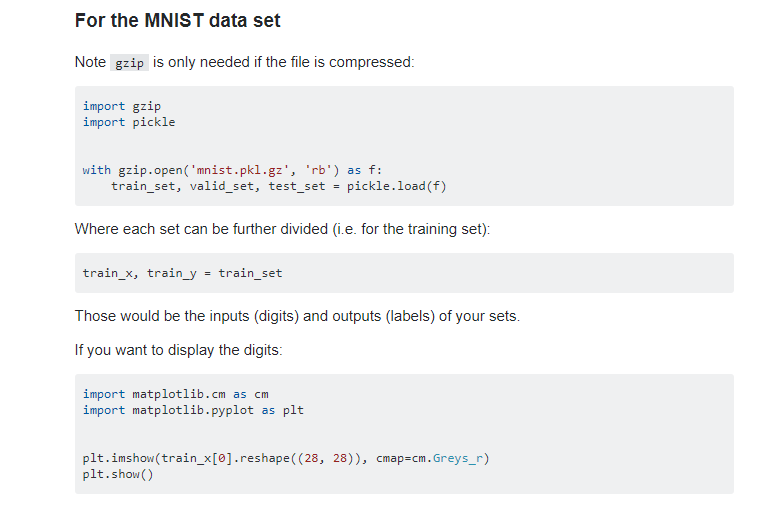Click the 'import gzip' code line
This screenshot has height=522, width=771.
click(122, 106)
